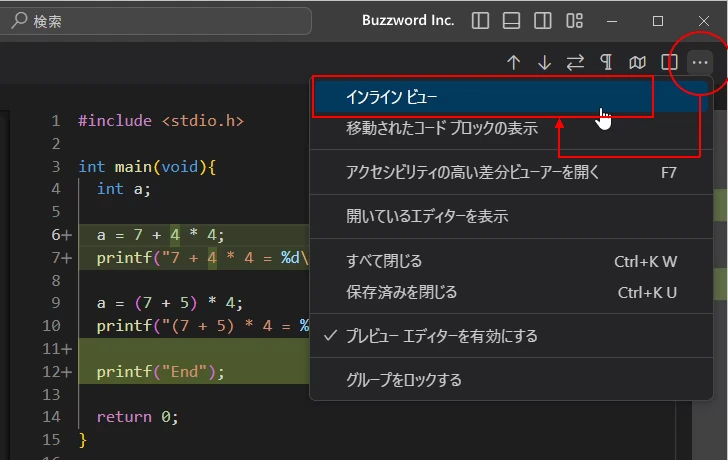This screenshot has width=728, height=460.
Task: Maximize the editor window
Action: click(x=658, y=21)
